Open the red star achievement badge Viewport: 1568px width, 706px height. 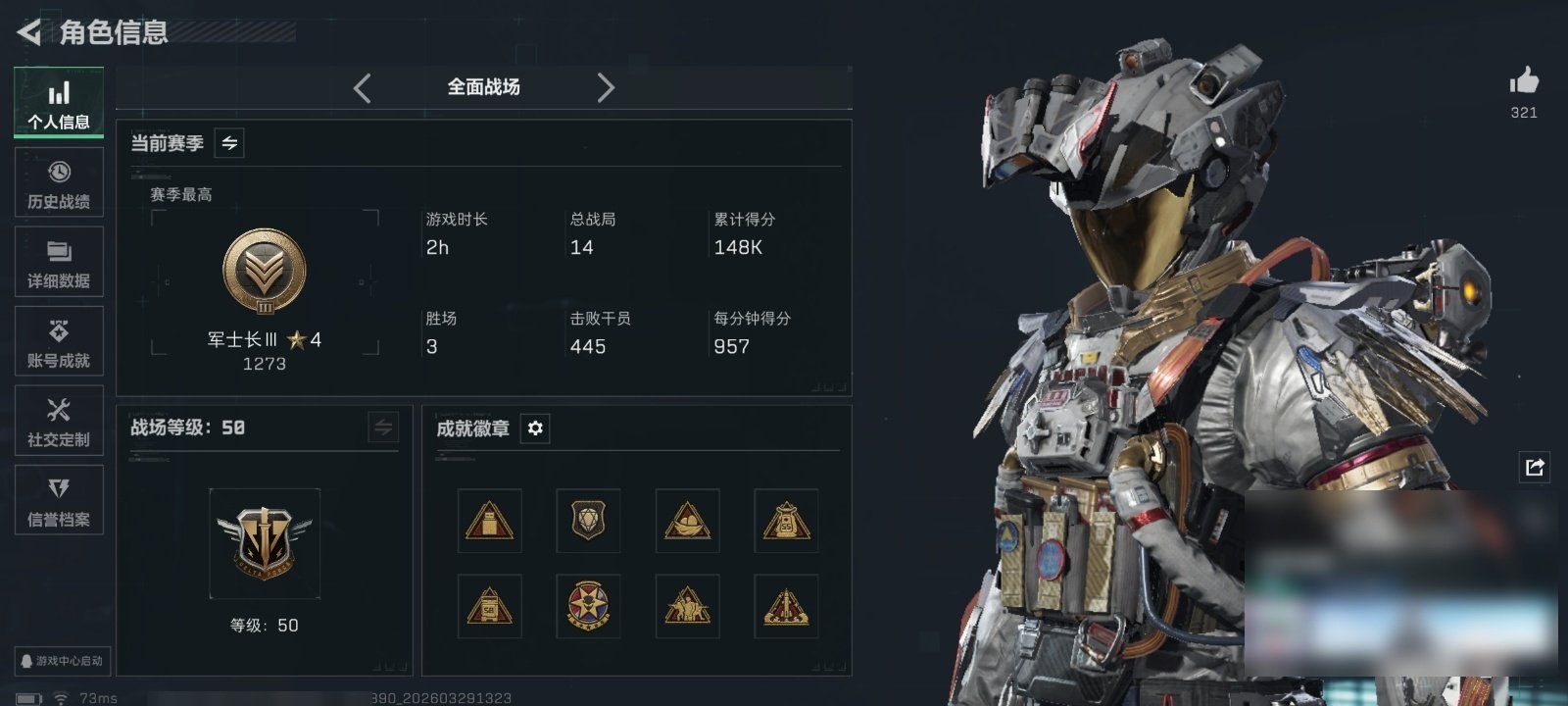588,606
